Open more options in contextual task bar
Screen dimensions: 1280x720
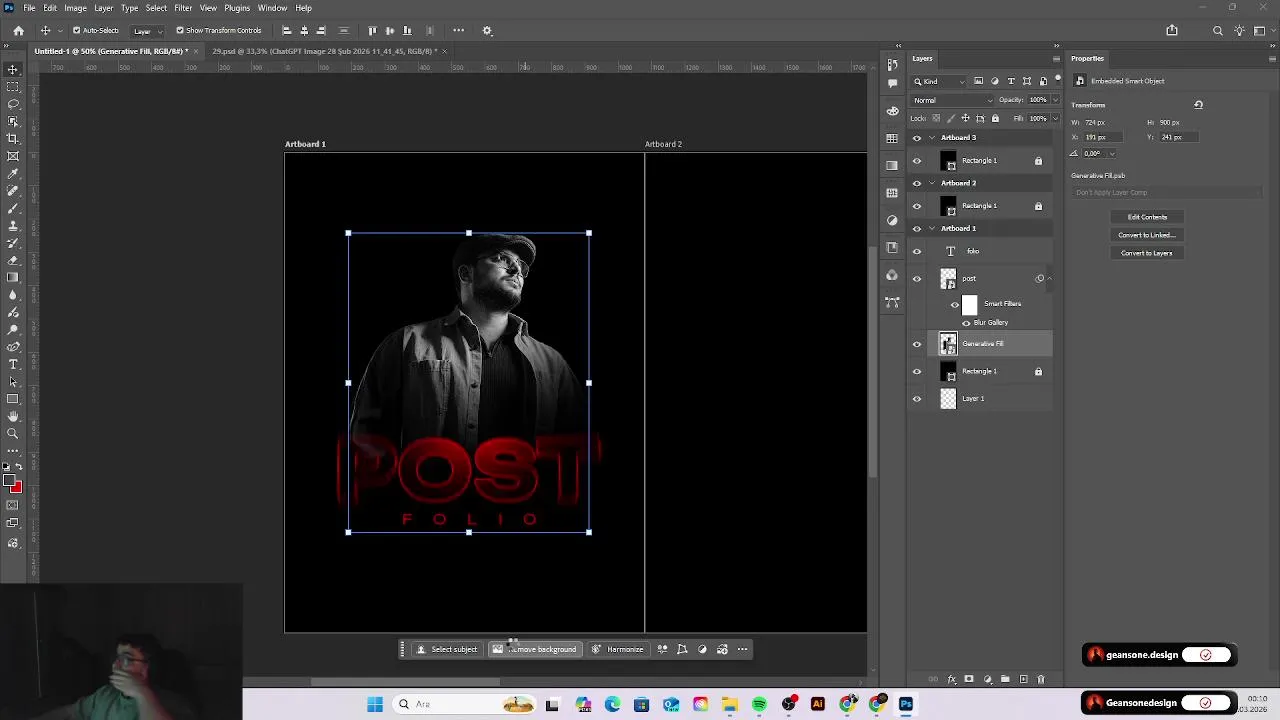(742, 649)
